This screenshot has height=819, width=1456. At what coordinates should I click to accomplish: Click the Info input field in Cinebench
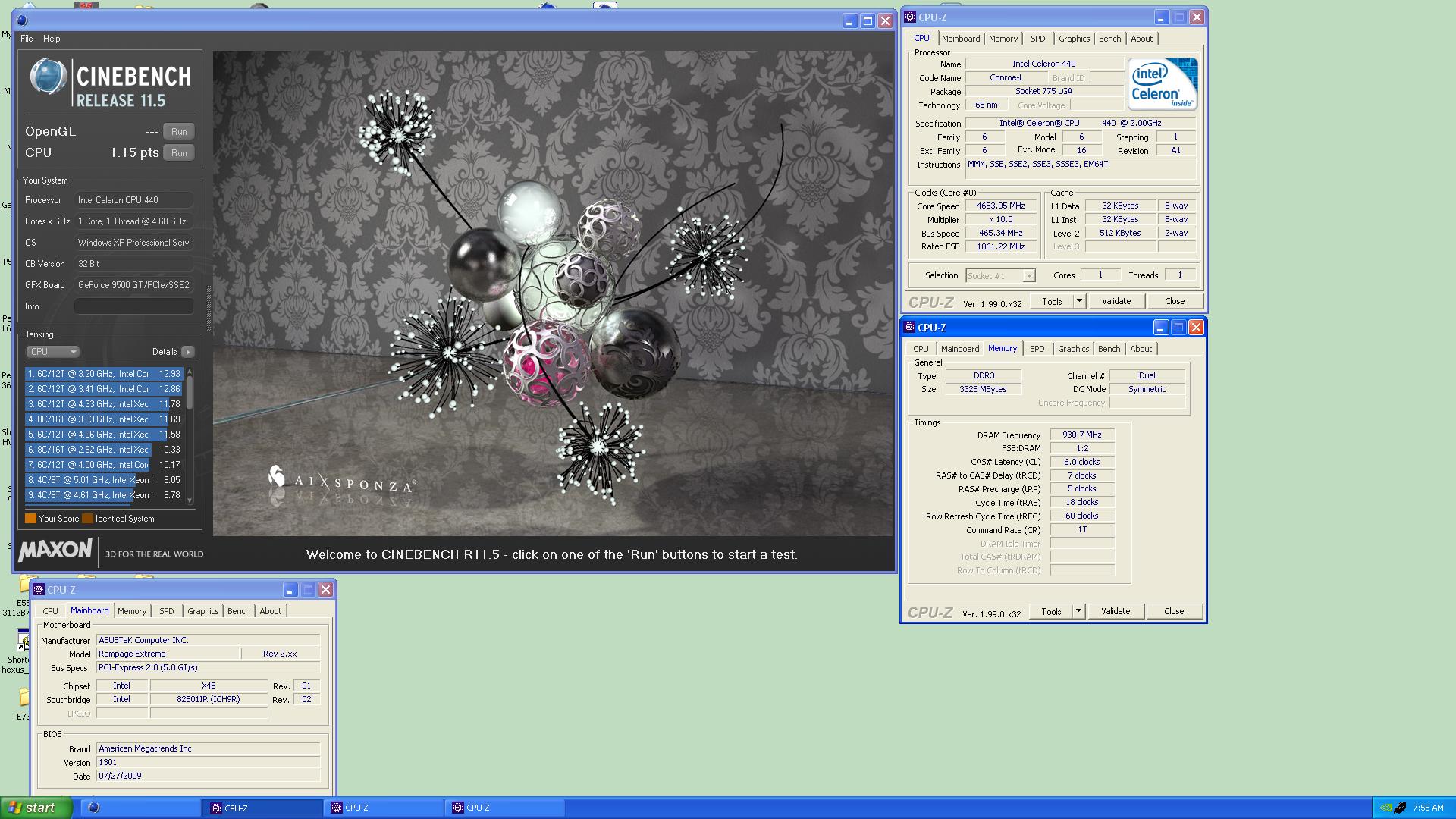pyautogui.click(x=134, y=306)
